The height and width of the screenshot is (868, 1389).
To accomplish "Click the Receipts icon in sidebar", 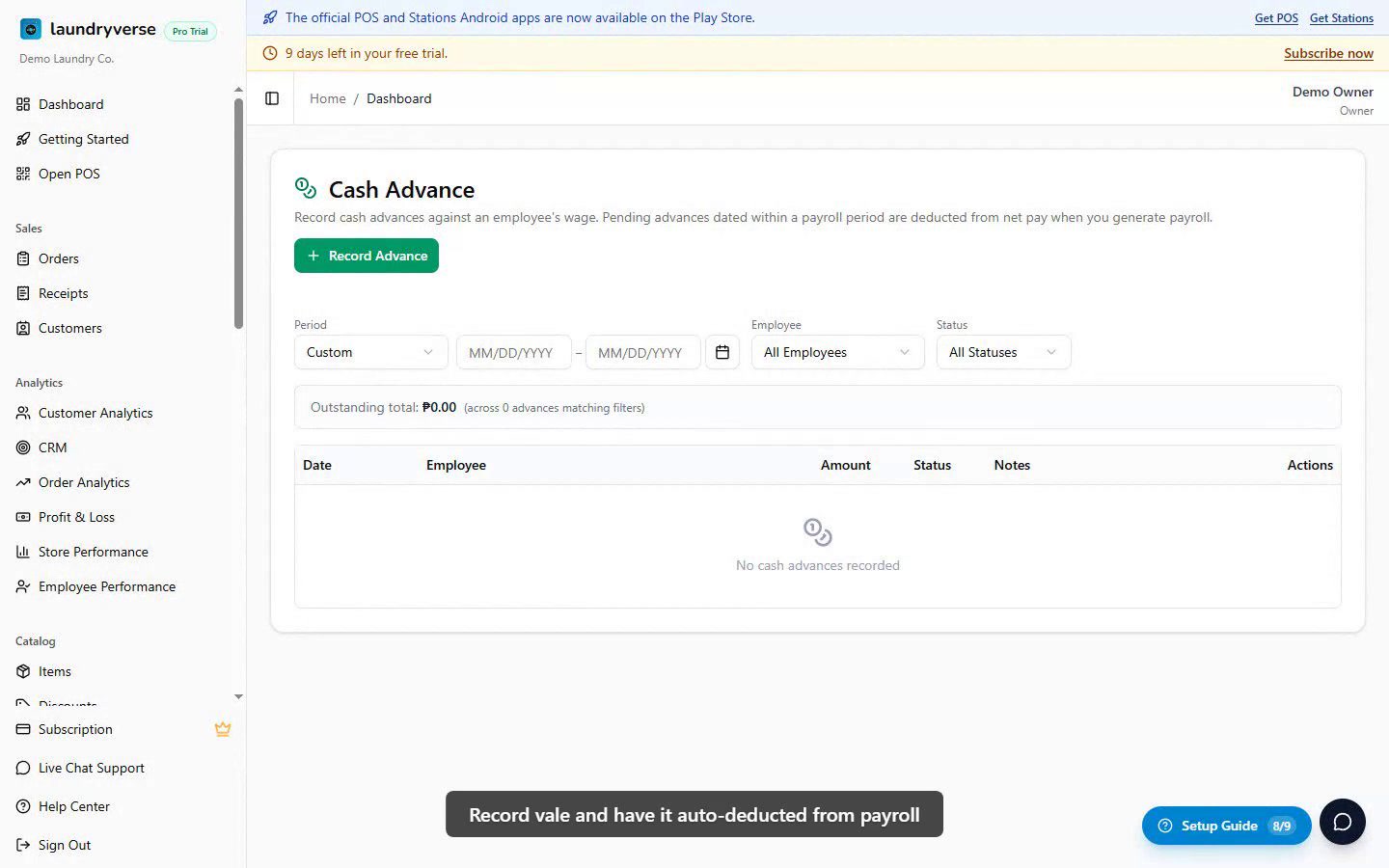I will pyautogui.click(x=23, y=293).
